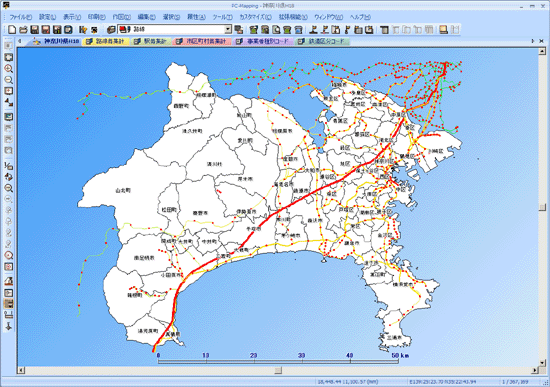Click the New document icon in toolbar
550x387 pixels.
(x=12, y=29)
